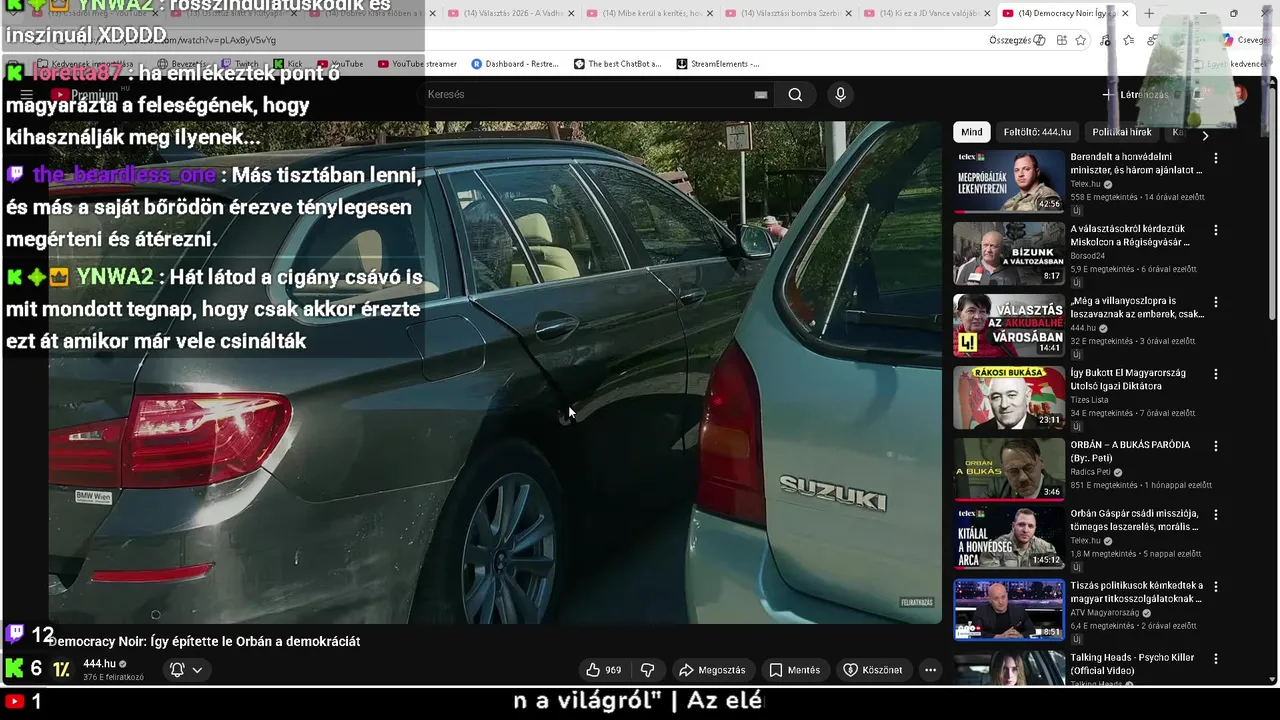1280x720 pixels.
Task: Select the 'Politikai hírek' filter chip
Action: coord(1122,132)
